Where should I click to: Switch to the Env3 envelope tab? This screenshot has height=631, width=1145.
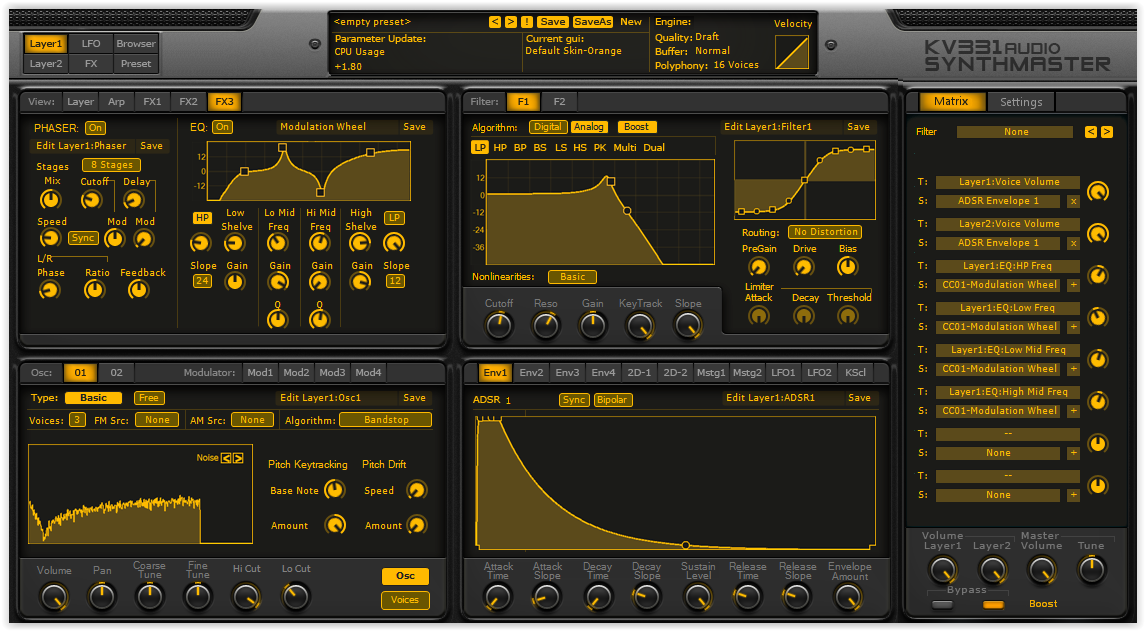567,371
